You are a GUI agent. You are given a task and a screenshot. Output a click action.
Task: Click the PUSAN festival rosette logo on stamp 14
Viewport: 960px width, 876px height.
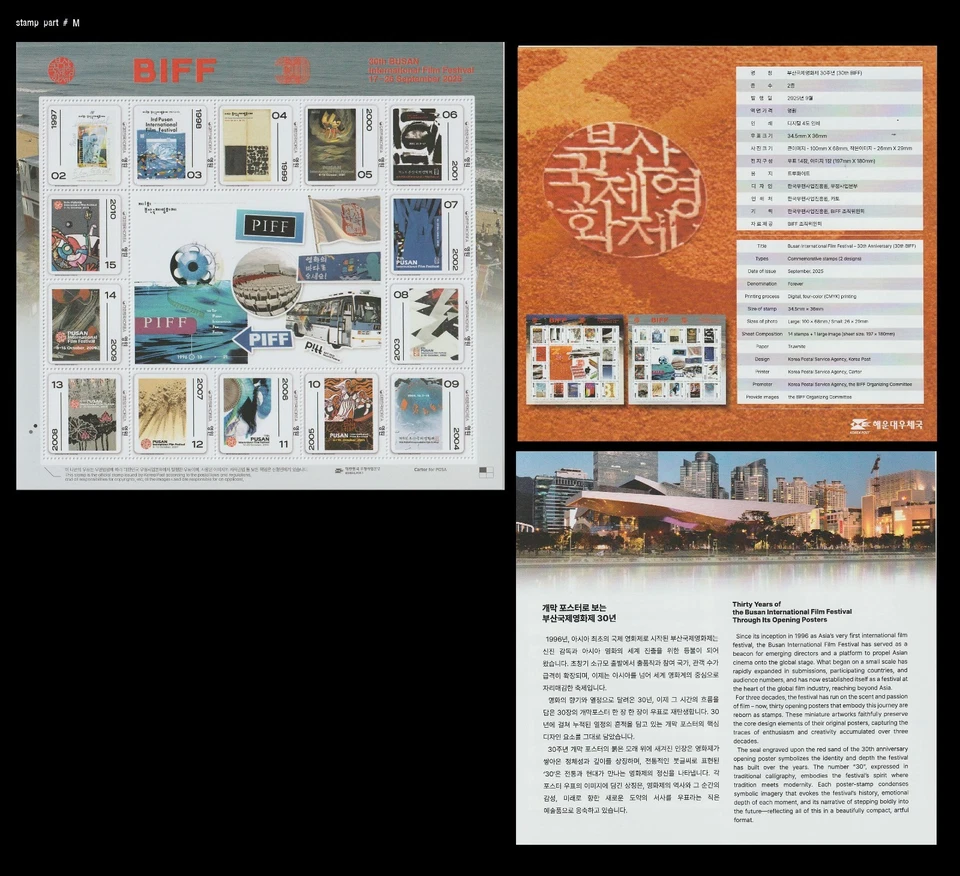(61, 336)
